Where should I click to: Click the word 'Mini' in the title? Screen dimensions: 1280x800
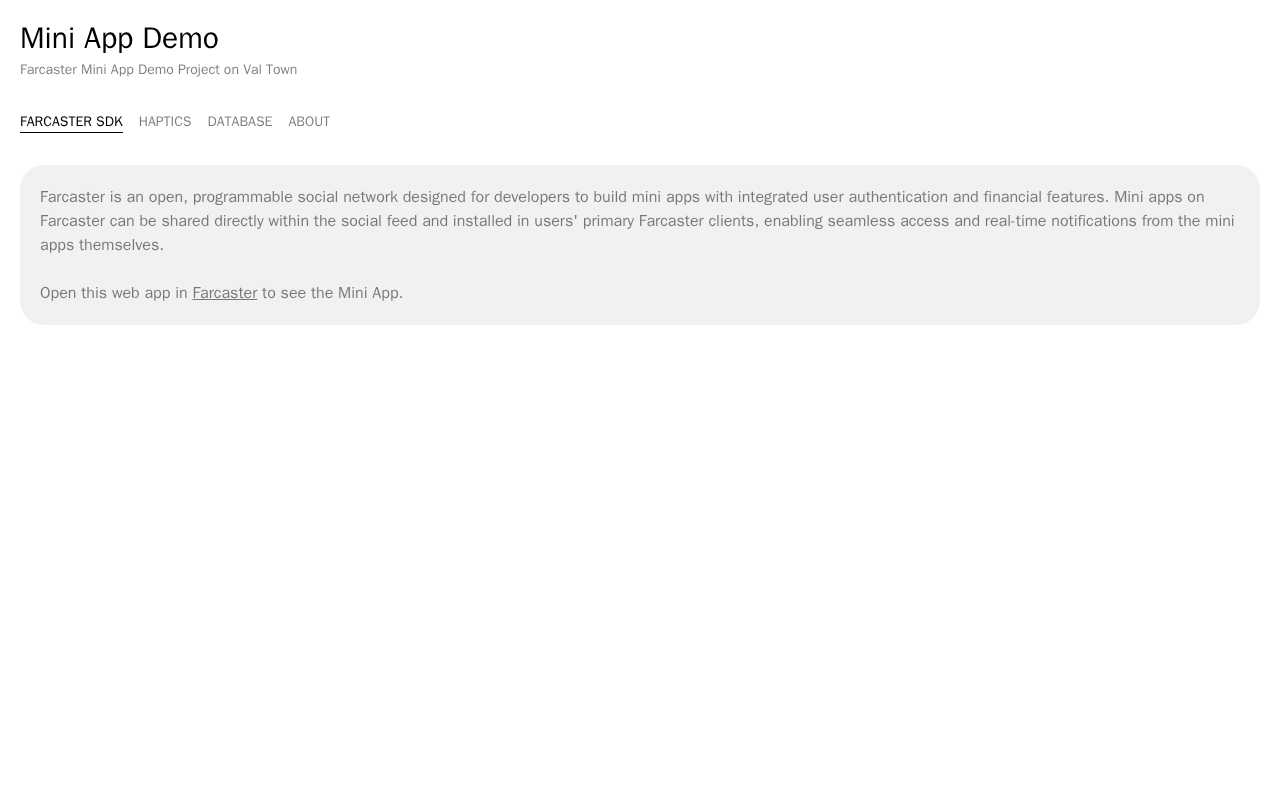coord(47,38)
